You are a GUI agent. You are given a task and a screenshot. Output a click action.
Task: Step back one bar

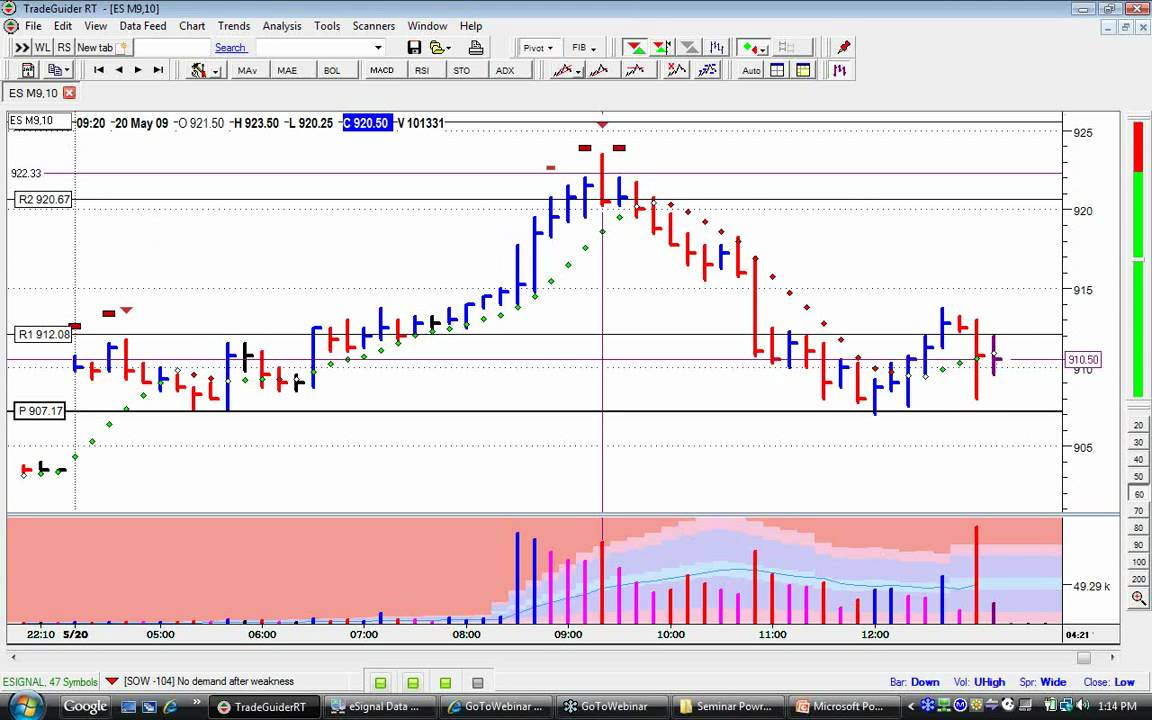(118, 71)
